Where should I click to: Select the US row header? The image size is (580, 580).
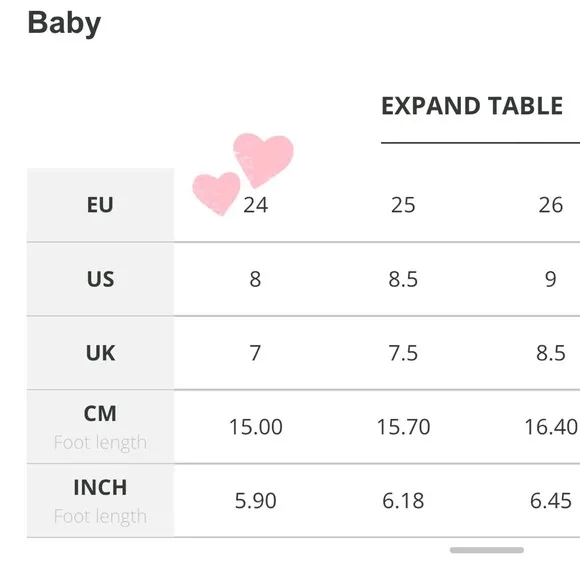tap(100, 279)
